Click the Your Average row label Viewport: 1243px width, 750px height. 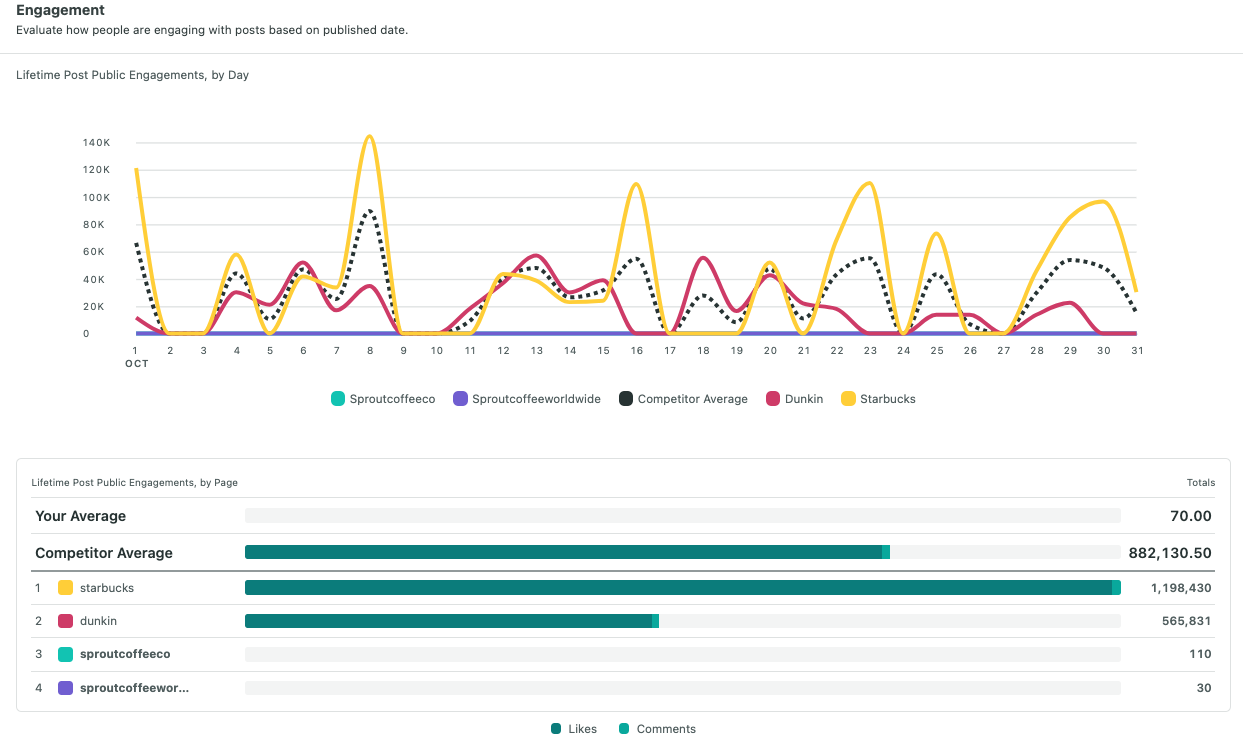click(81, 516)
